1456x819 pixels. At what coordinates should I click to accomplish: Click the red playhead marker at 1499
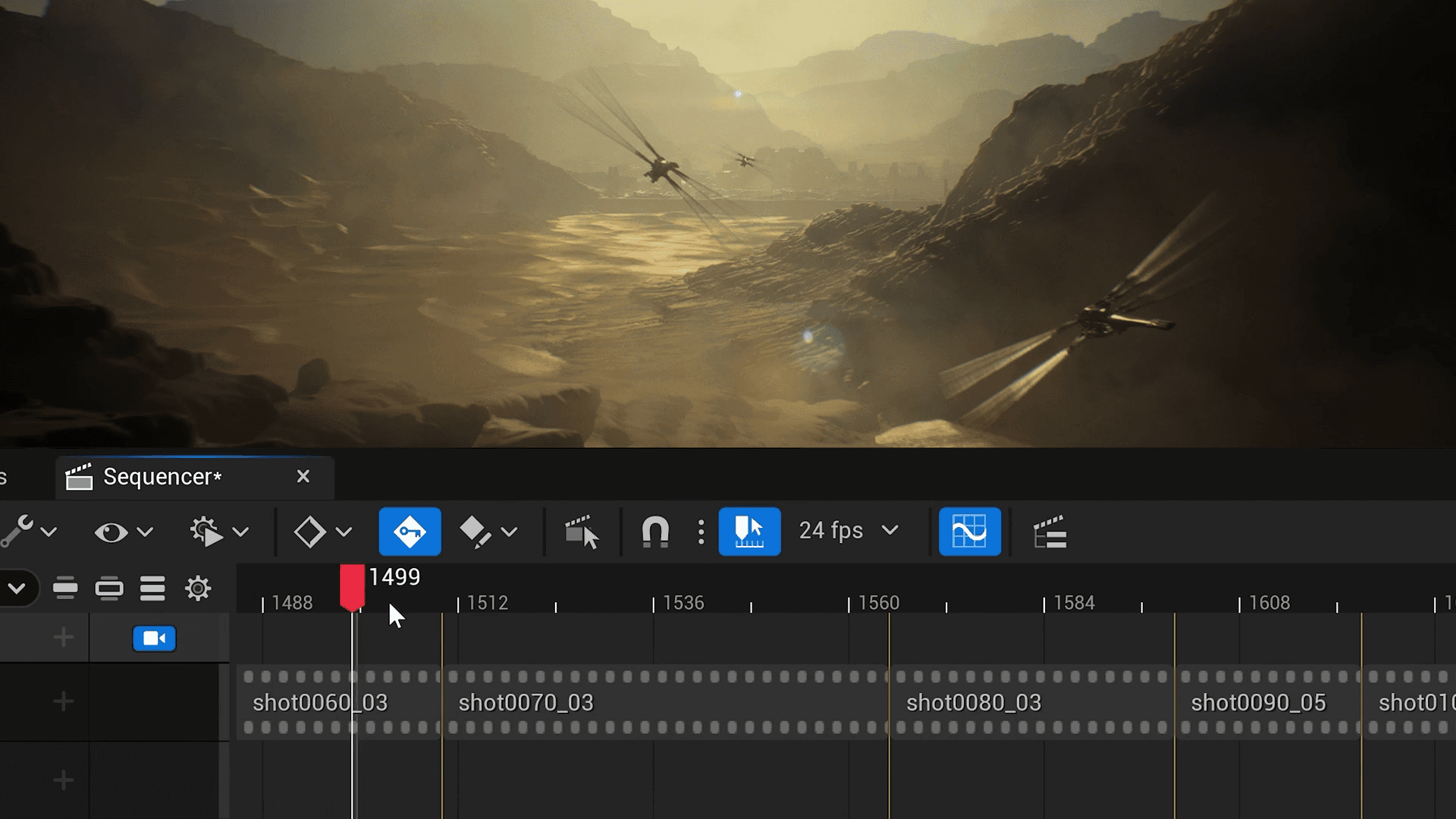click(352, 586)
